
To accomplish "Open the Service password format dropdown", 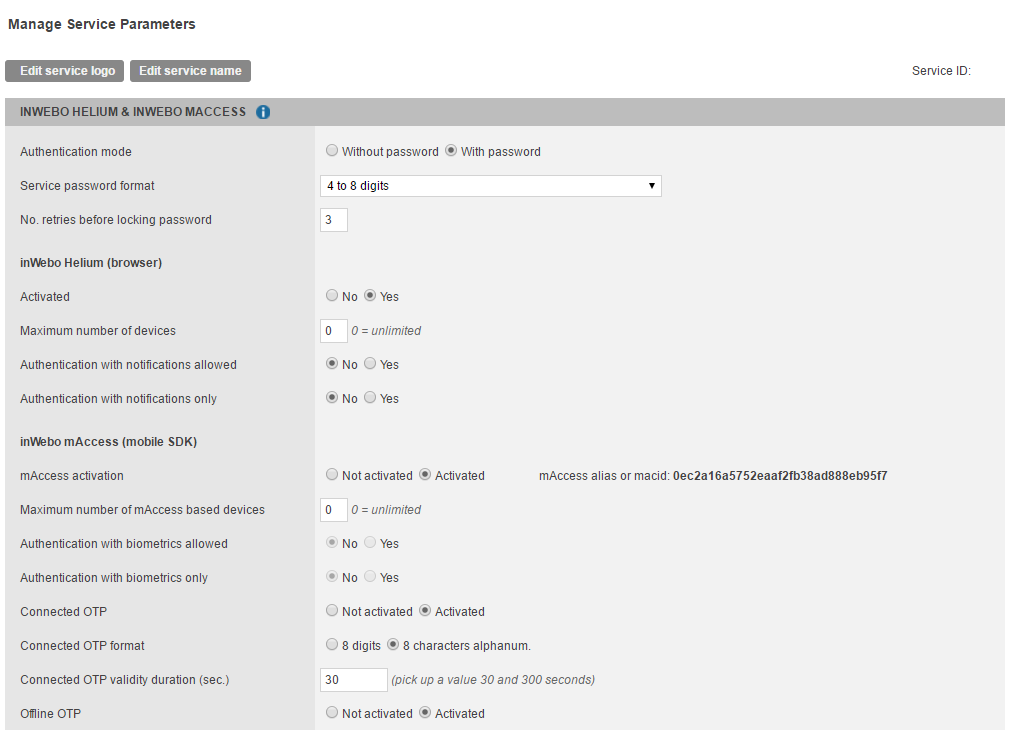I will 490,186.
